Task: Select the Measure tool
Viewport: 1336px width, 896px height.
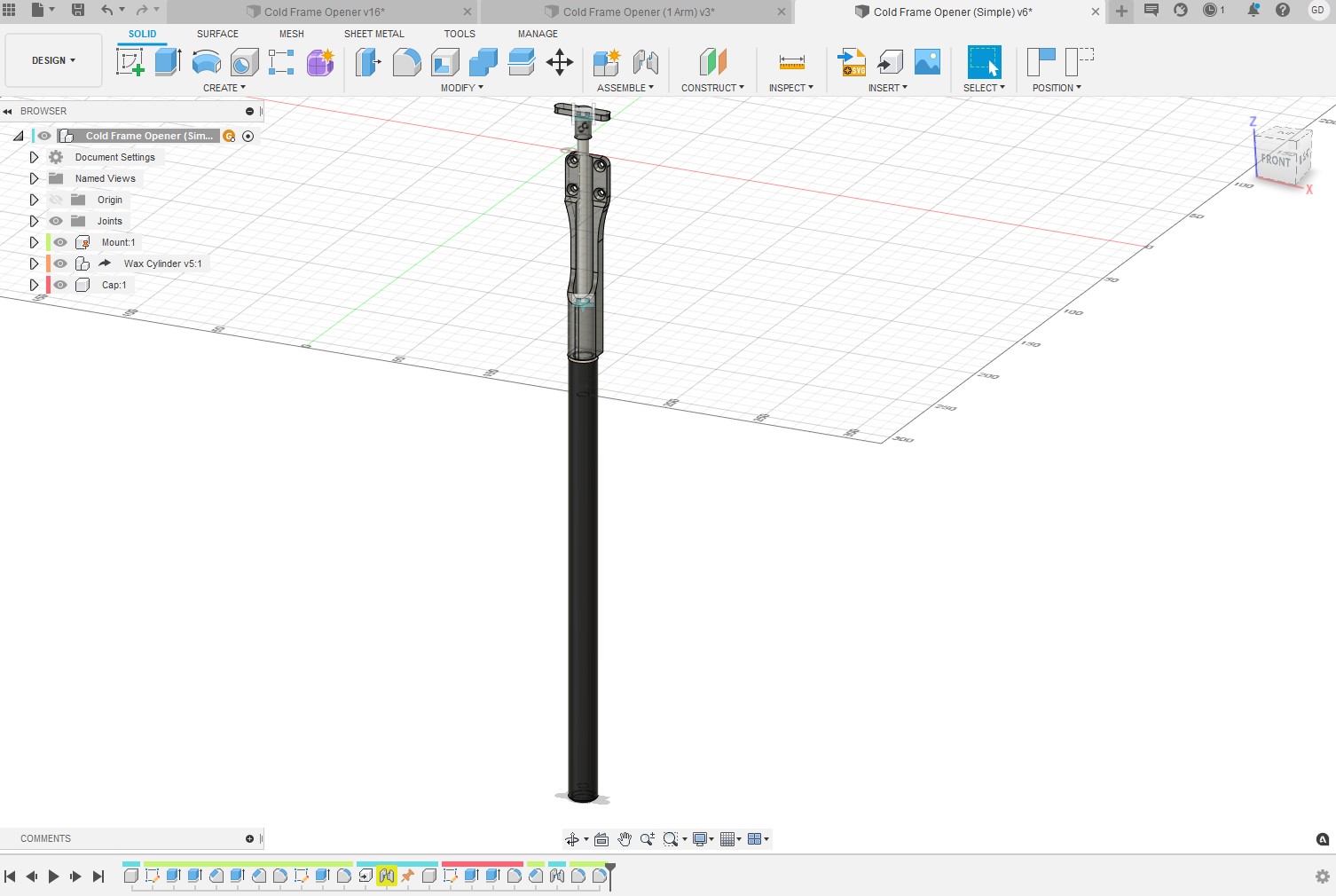Action: (791, 62)
